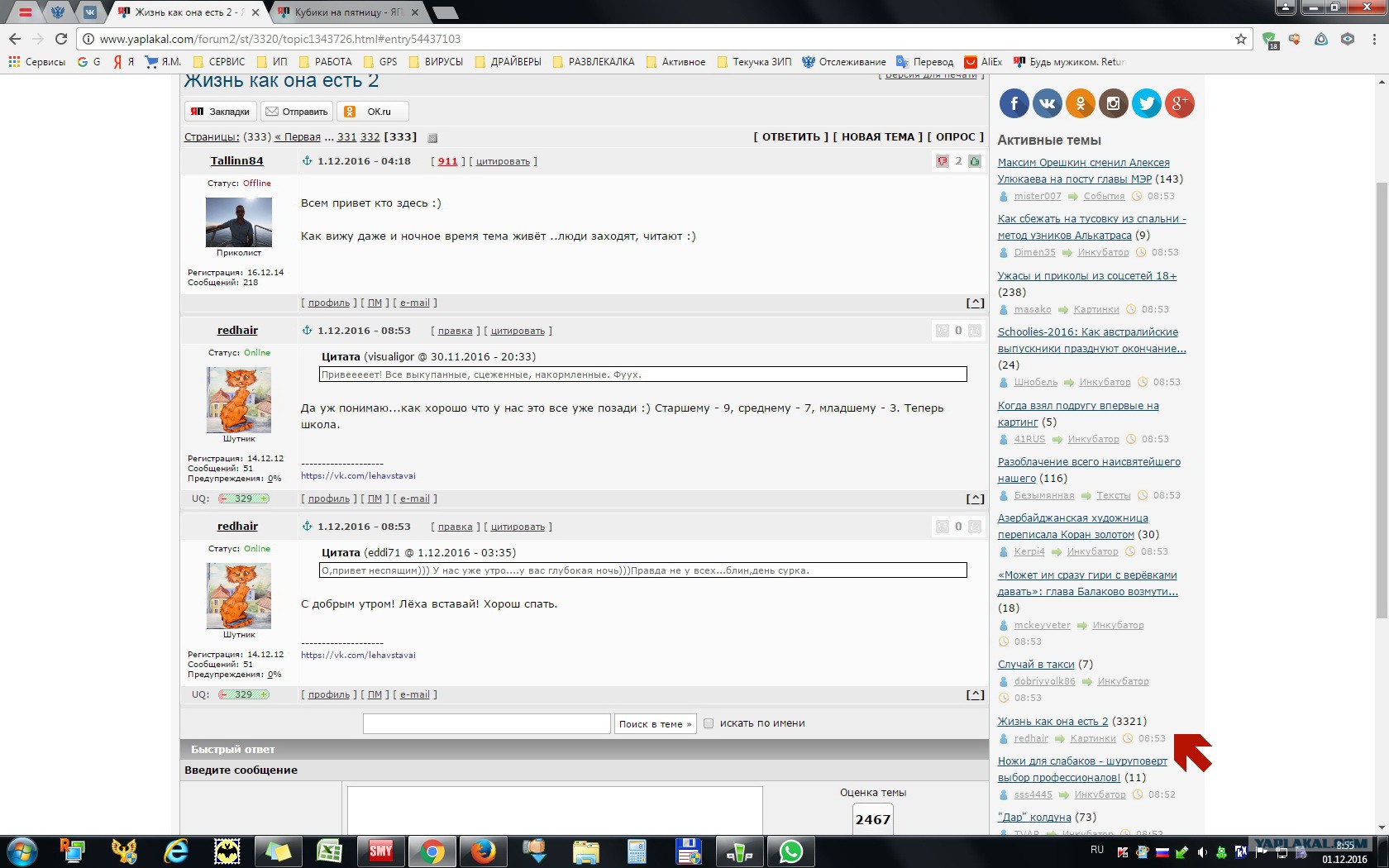The image size is (1389, 868).
Task: Click the topic search input field
Action: click(x=487, y=724)
